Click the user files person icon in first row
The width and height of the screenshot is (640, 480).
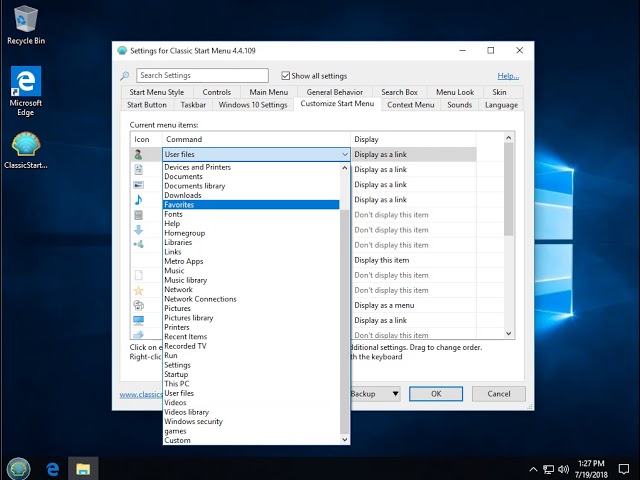click(138, 155)
